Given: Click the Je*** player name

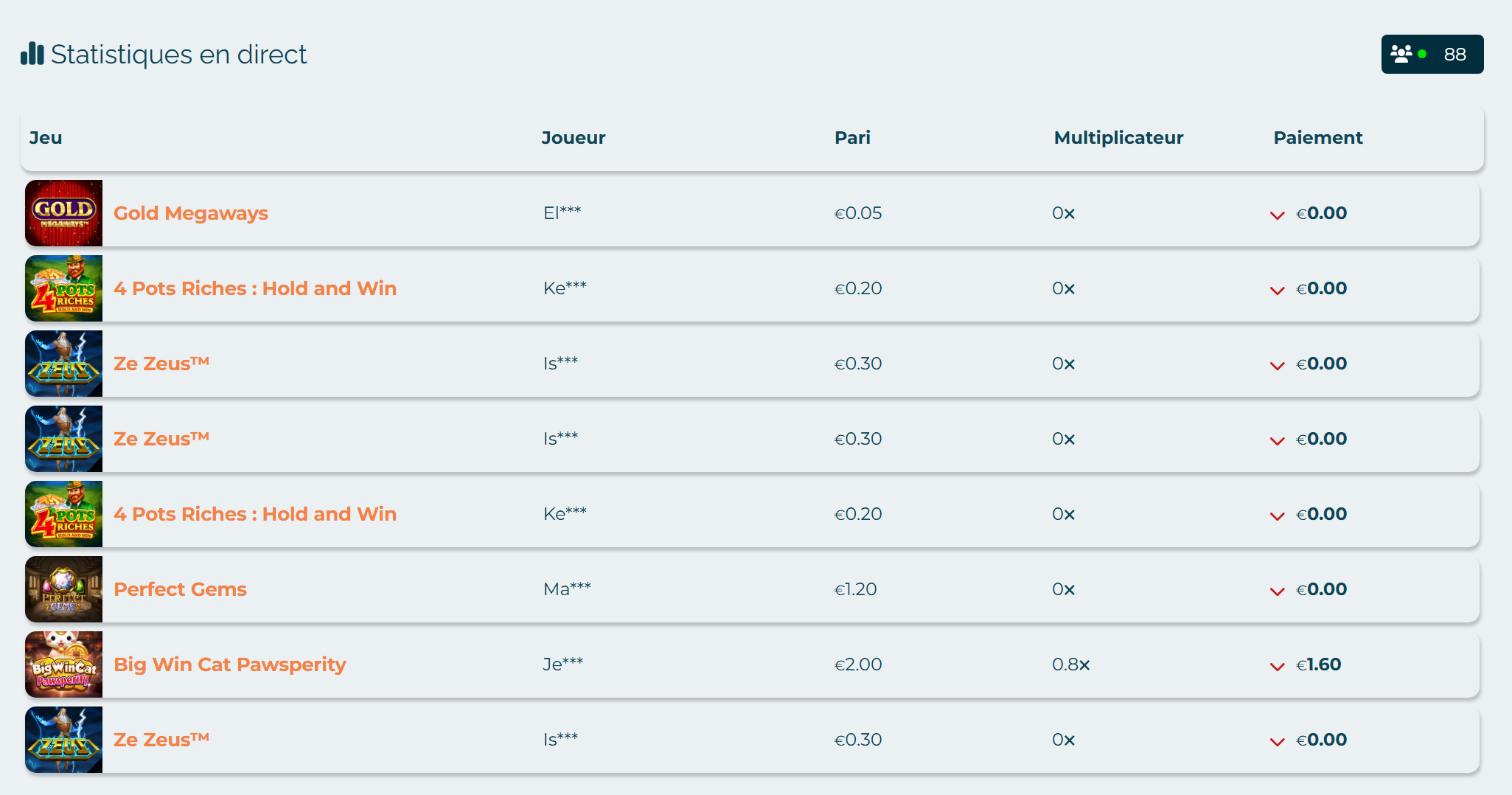Looking at the screenshot, I should click(563, 664).
